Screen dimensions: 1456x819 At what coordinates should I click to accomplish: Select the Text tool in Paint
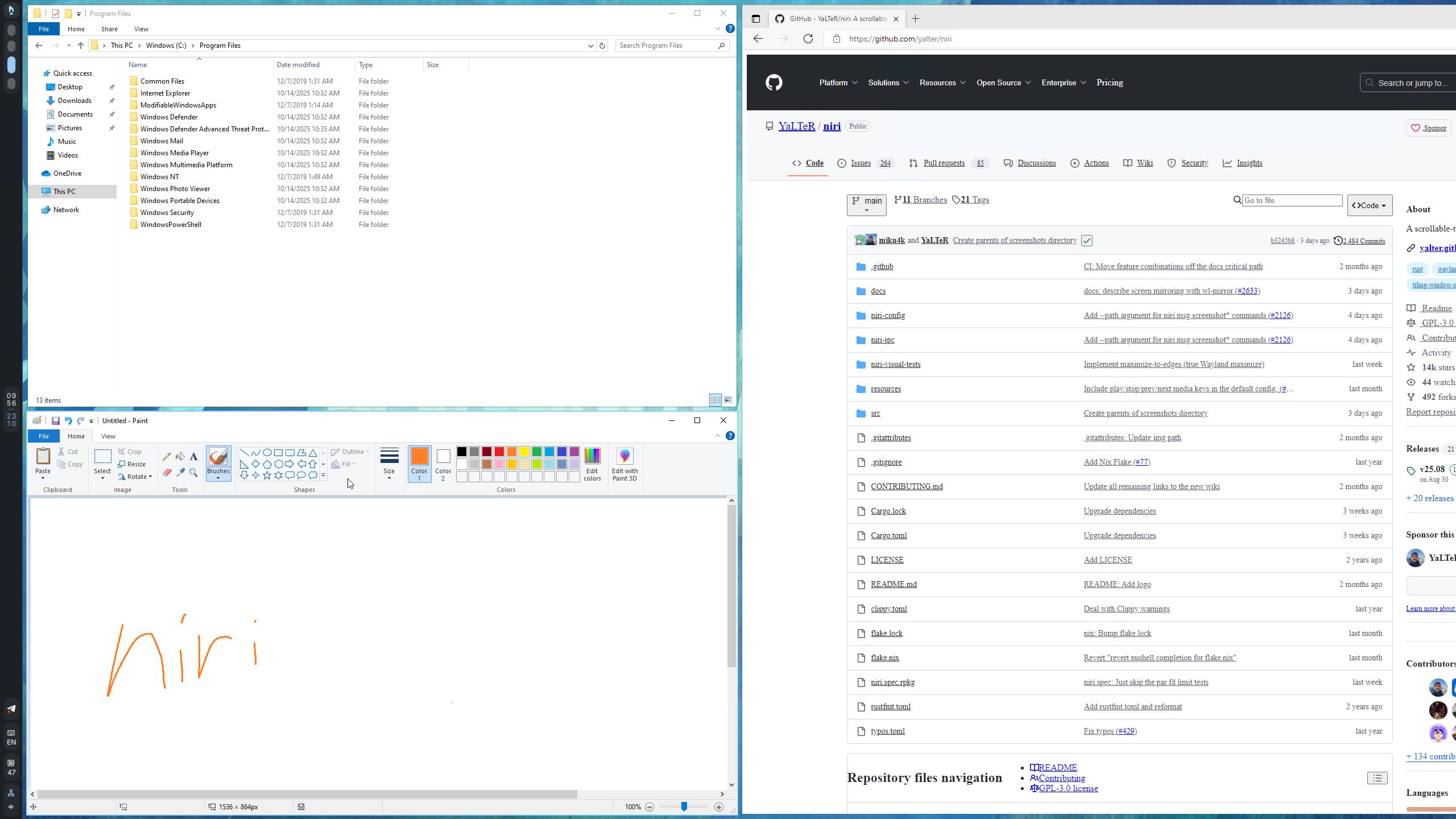[193, 456]
